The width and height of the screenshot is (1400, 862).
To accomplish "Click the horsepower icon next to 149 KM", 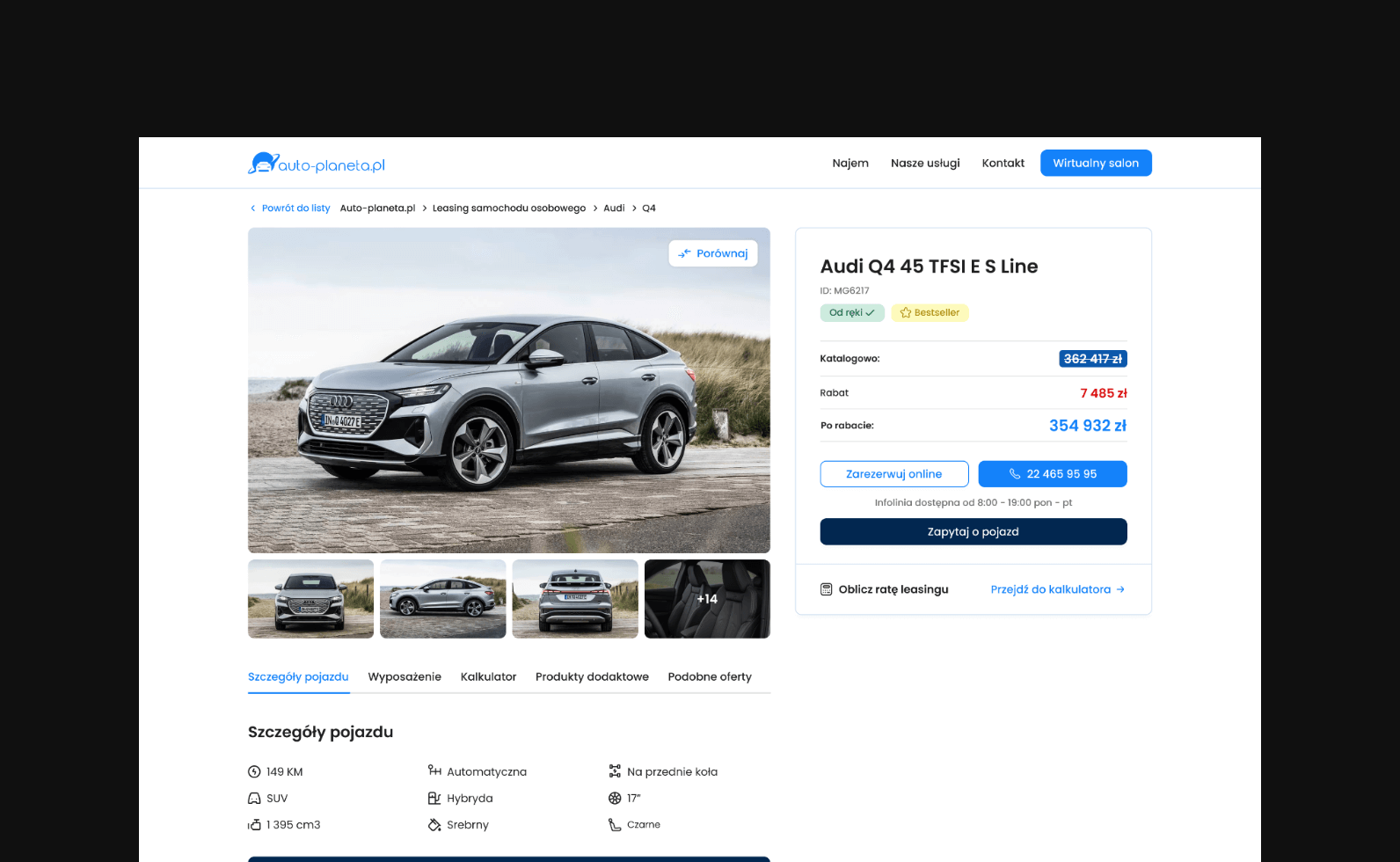I will pos(254,772).
